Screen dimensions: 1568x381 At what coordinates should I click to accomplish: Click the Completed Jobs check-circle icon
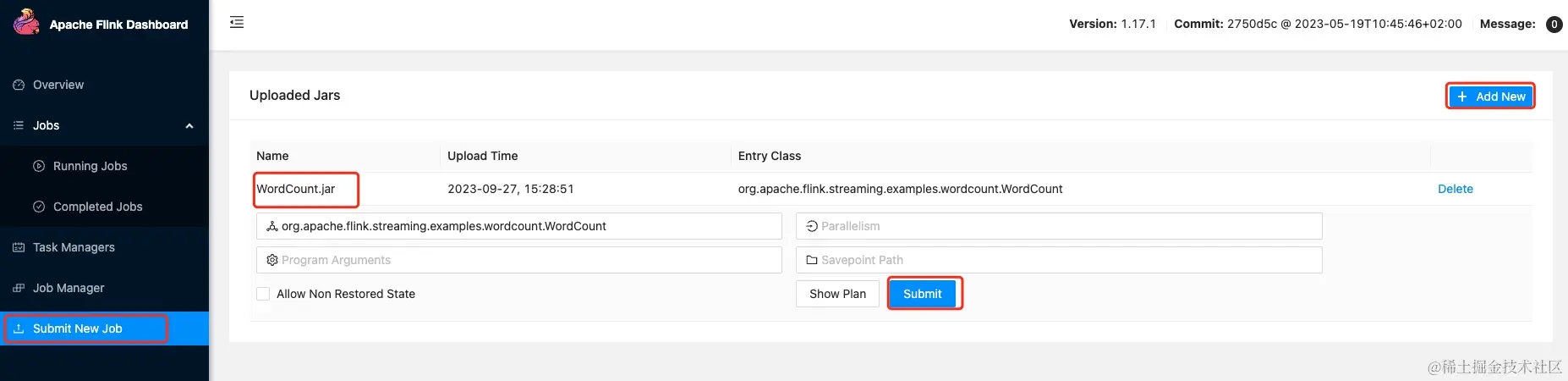tap(39, 207)
